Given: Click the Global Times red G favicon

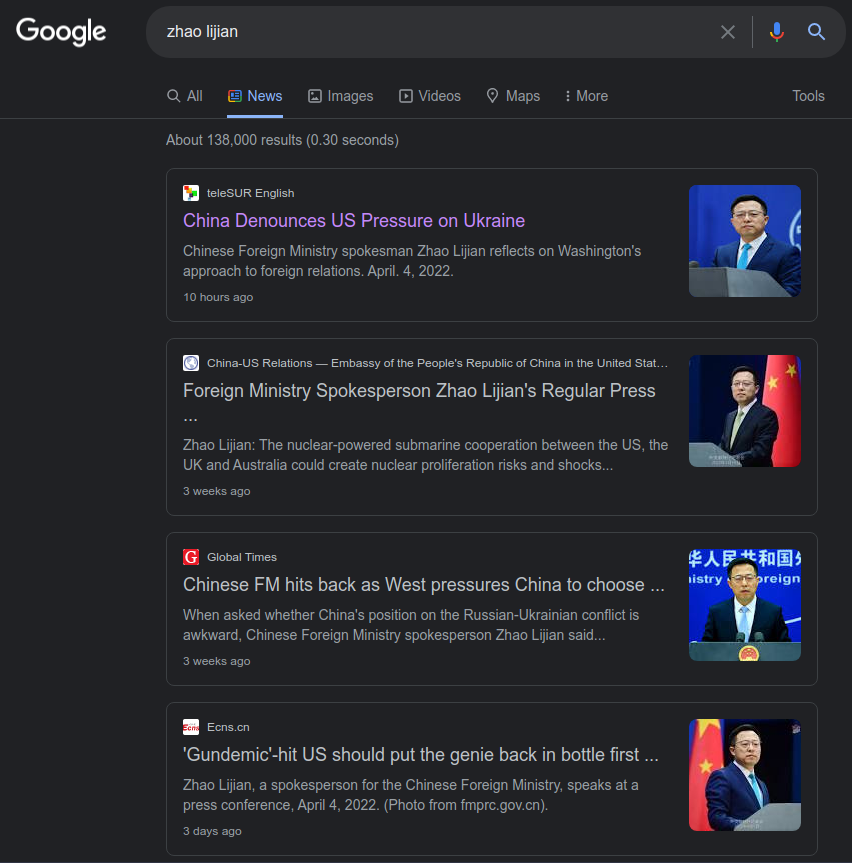Looking at the screenshot, I should 191,557.
